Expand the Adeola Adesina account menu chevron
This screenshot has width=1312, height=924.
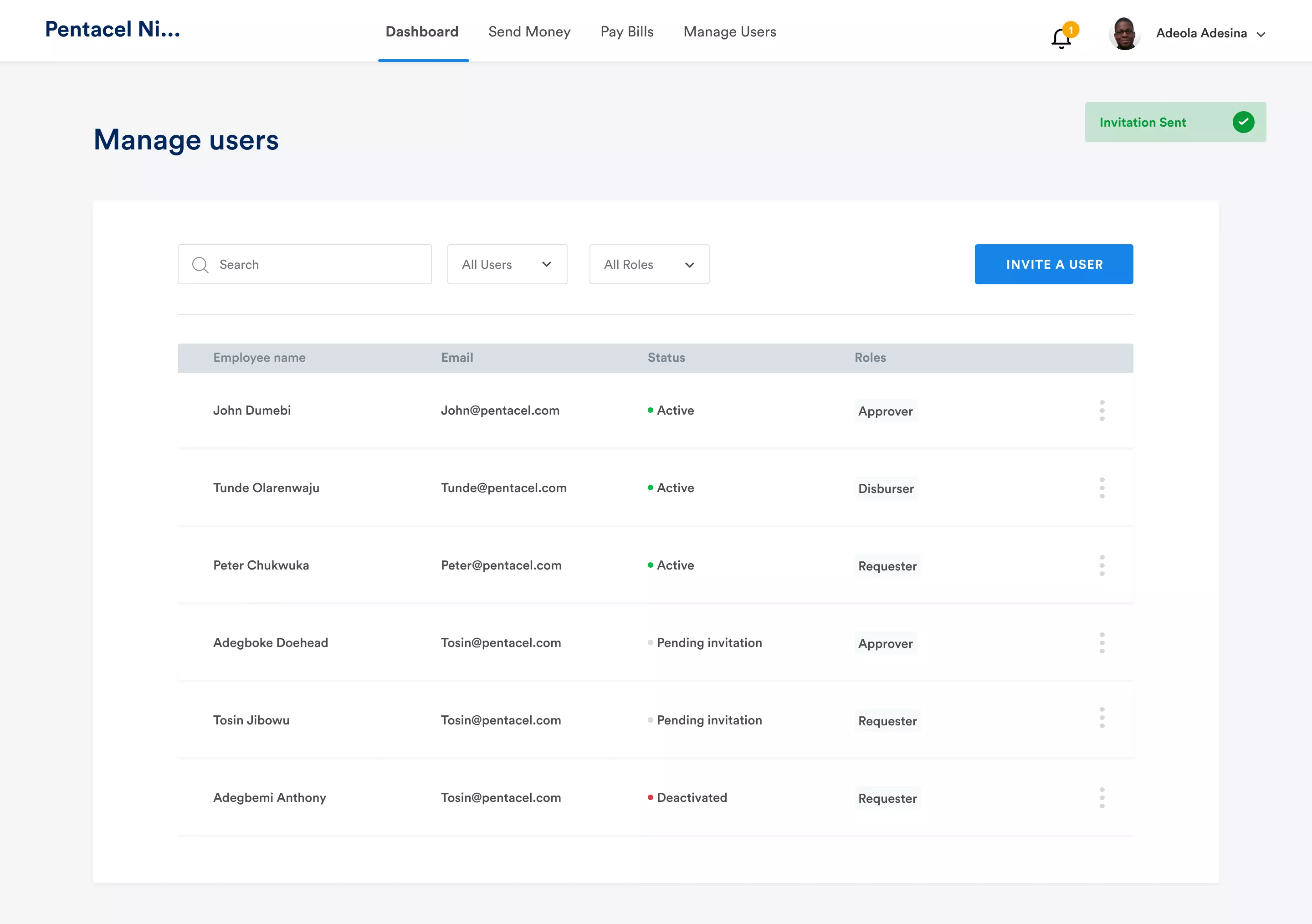click(x=1261, y=34)
